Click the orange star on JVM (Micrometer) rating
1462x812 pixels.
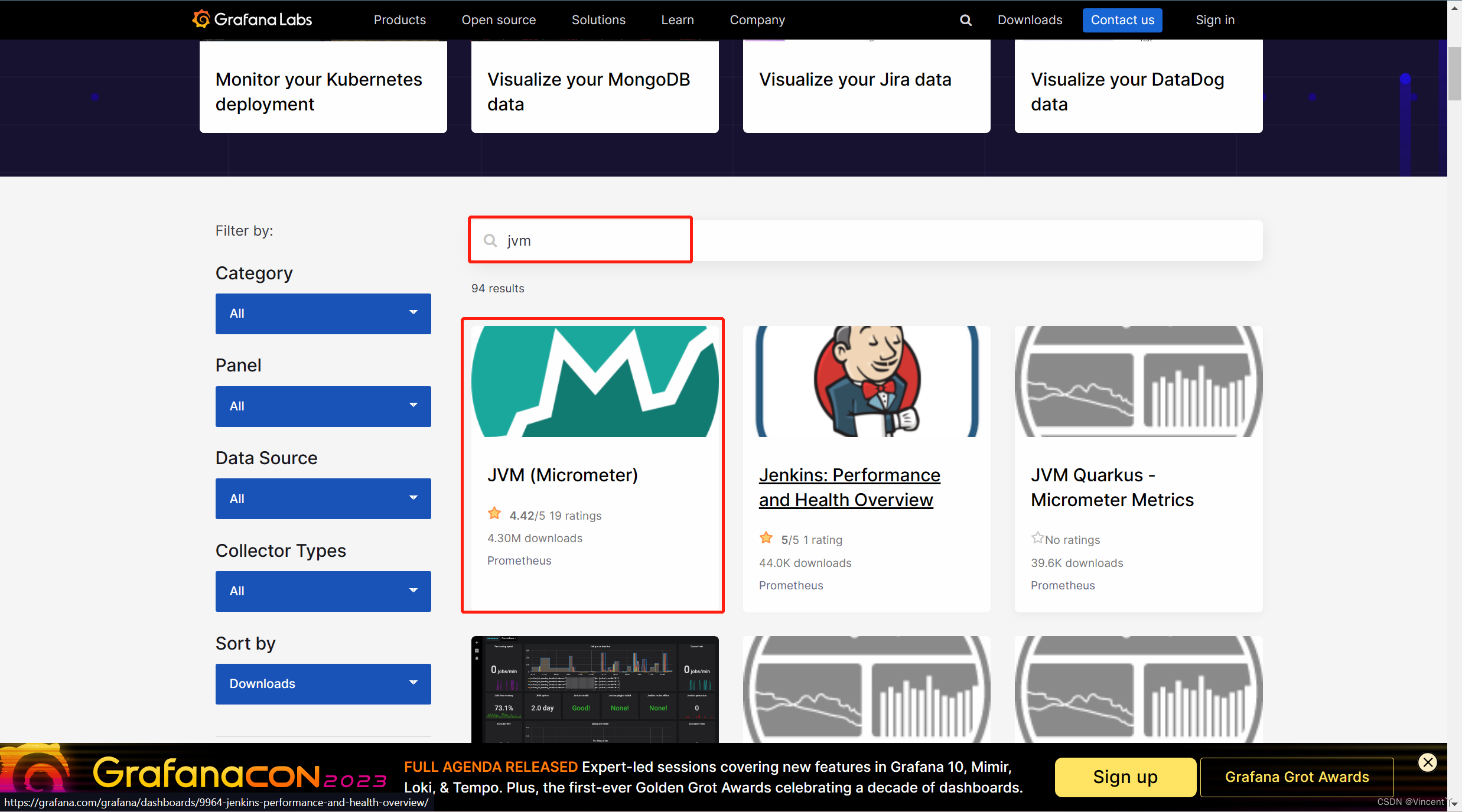click(x=494, y=514)
